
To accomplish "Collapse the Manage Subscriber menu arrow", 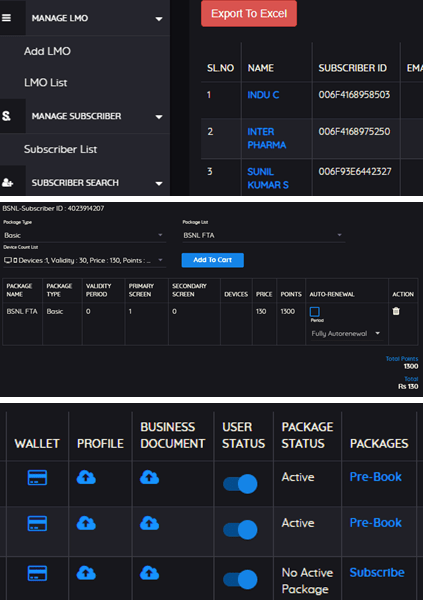I will click(159, 117).
